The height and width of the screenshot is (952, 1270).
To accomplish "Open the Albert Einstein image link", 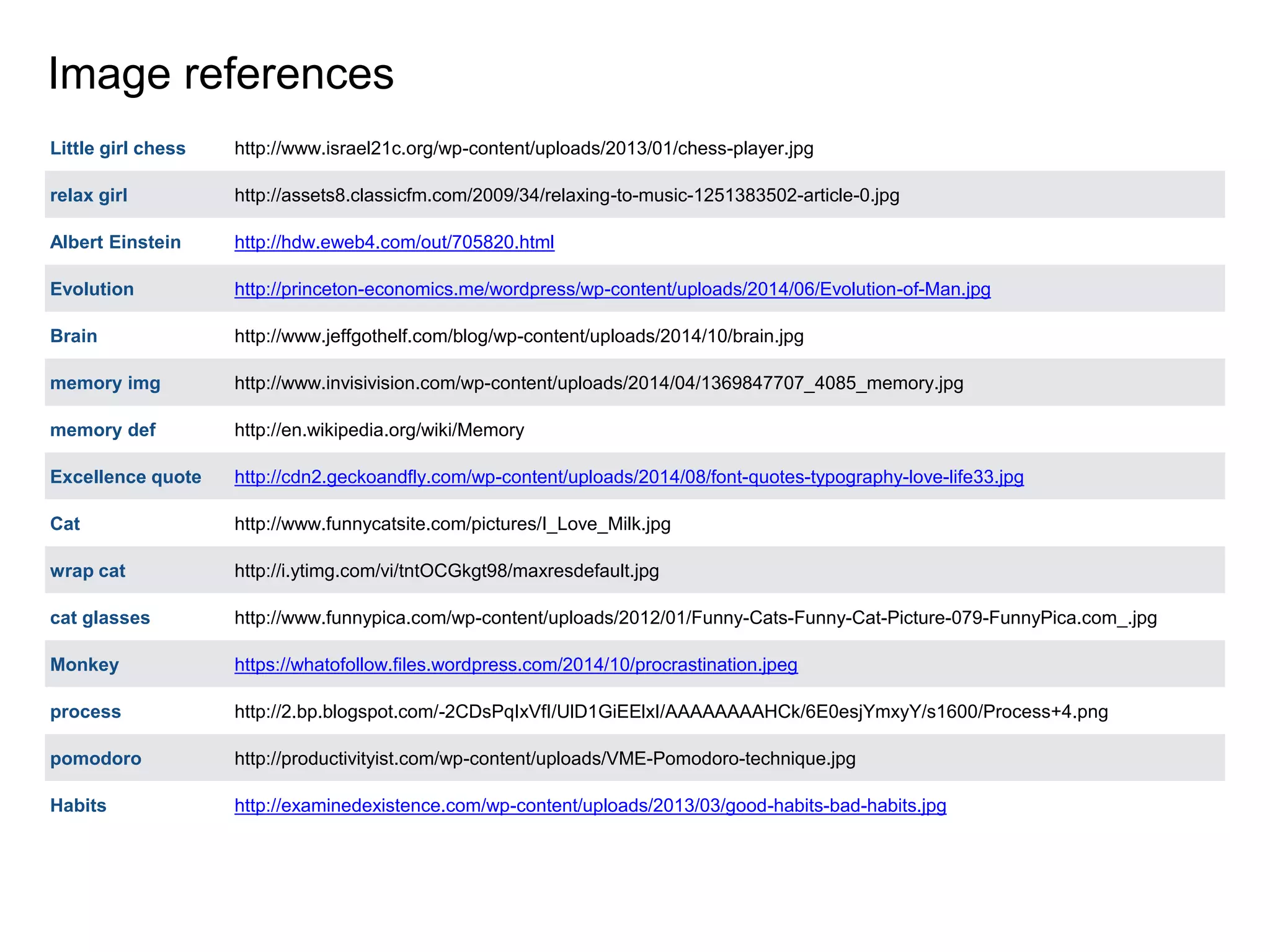I will click(x=394, y=242).
